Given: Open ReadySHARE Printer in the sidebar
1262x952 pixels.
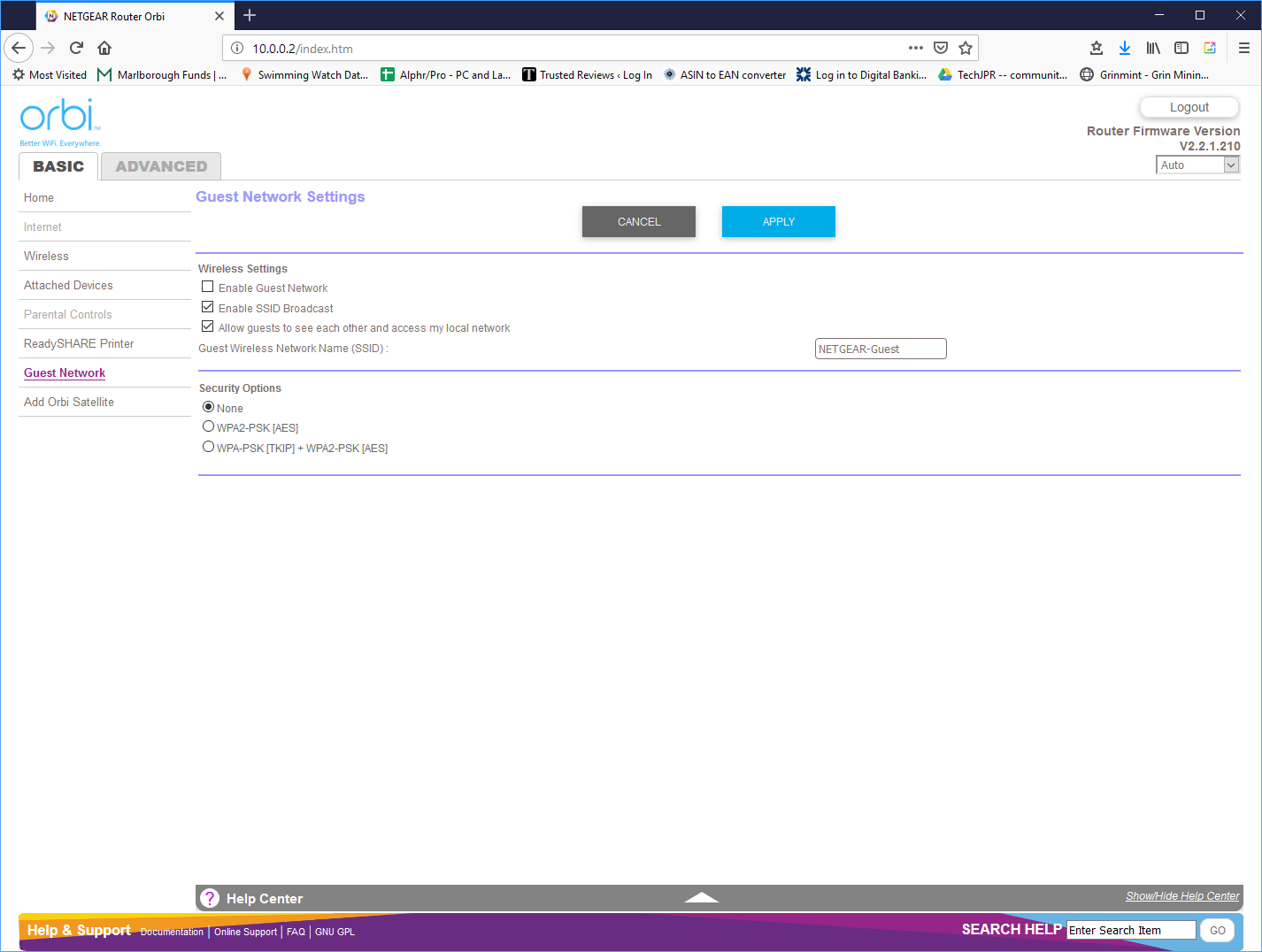Looking at the screenshot, I should [x=79, y=343].
